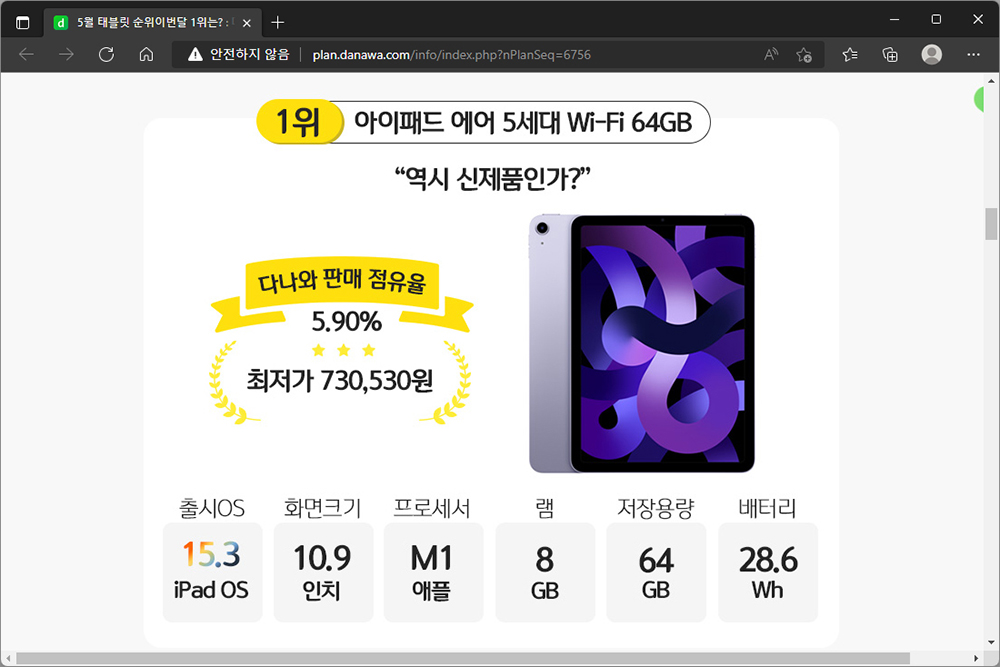Go to the browser home page icon
Viewport: 1000px width, 667px height.
pyautogui.click(x=146, y=55)
